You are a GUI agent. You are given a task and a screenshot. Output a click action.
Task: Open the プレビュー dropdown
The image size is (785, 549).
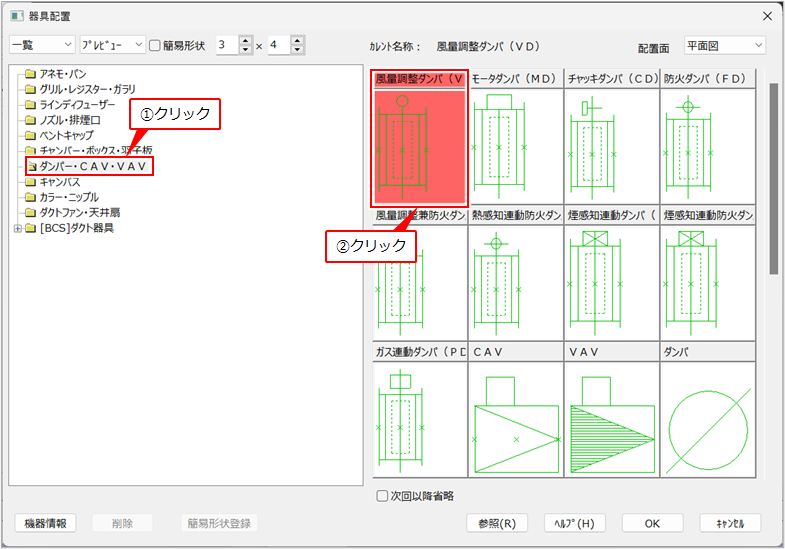(112, 45)
